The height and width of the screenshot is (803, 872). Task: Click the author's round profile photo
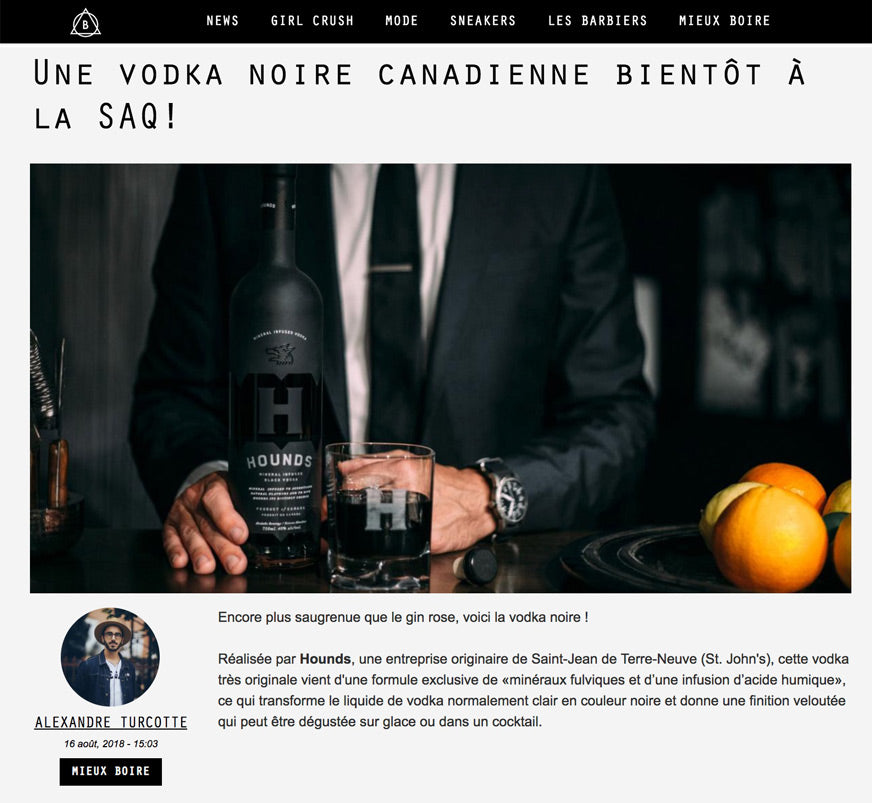(110, 657)
